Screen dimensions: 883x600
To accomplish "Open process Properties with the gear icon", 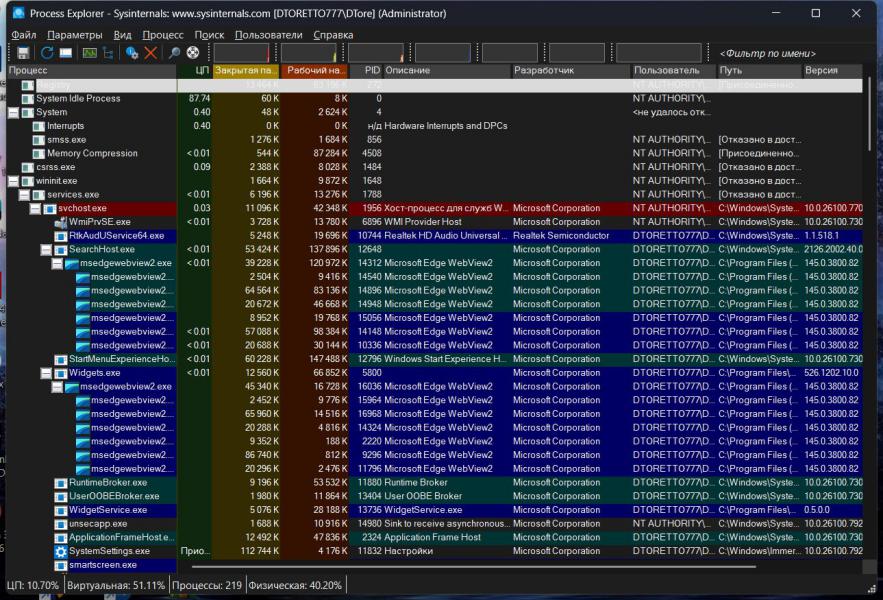I will (x=131, y=53).
